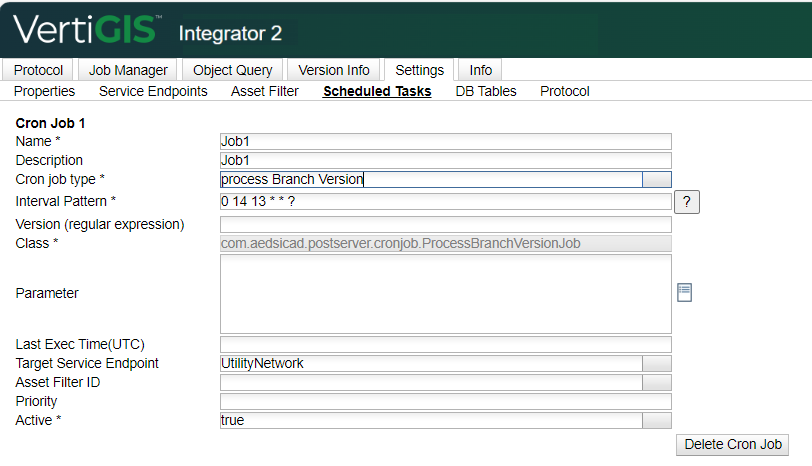Select the Settings tab
Viewport: 812px width, 466px height.
point(419,70)
